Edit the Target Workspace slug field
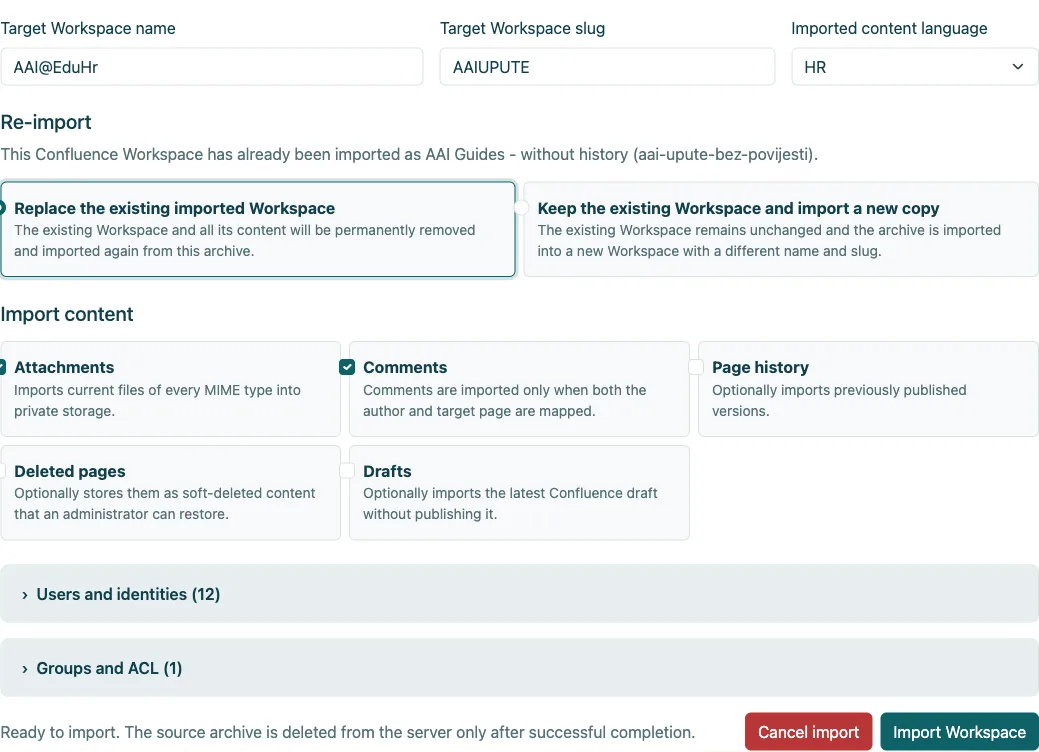The height and width of the screenshot is (752, 1039). 607,67
